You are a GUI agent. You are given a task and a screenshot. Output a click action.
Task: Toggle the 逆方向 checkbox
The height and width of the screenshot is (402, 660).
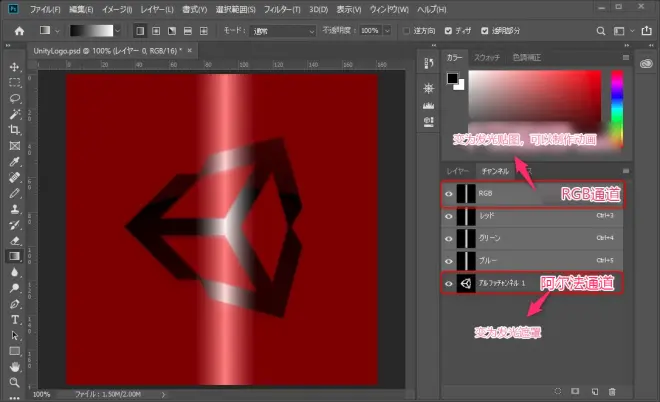coord(406,31)
